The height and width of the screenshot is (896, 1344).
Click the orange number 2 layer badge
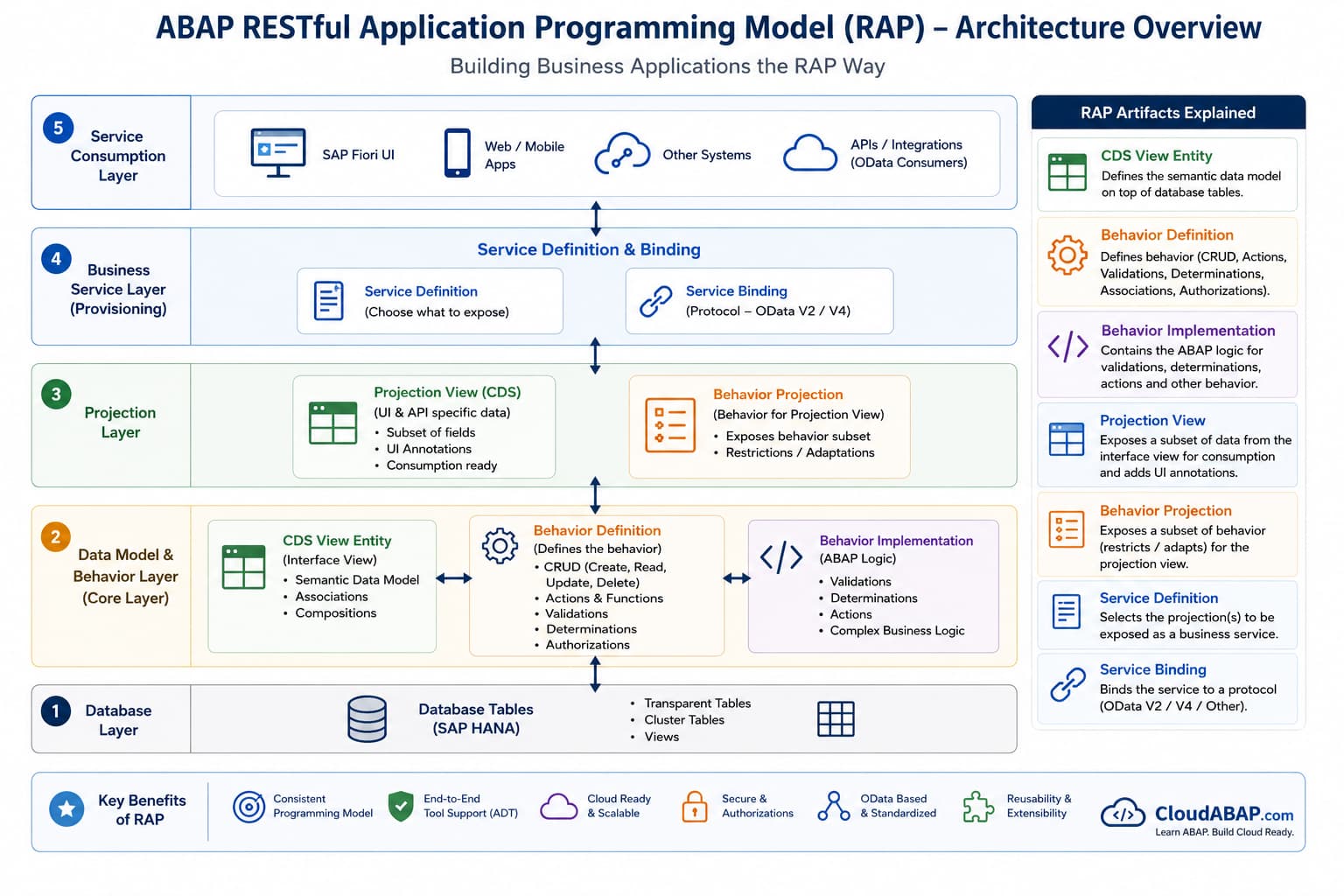55,536
